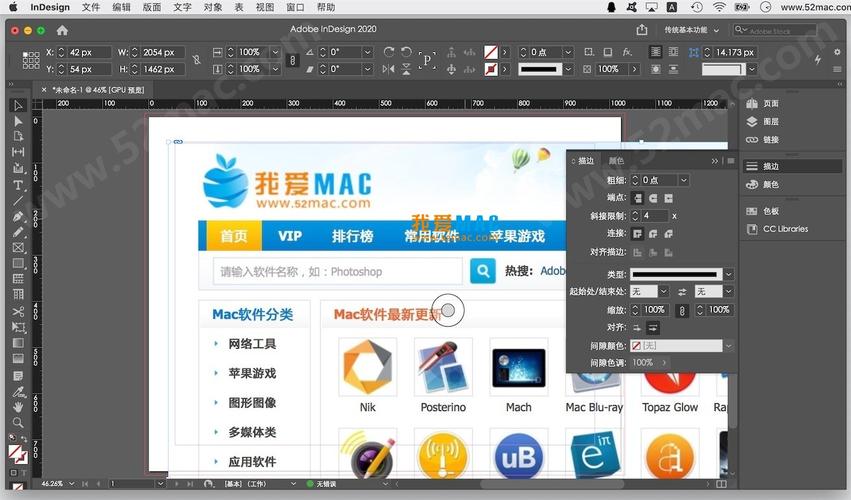Click the stroke color swatch in control bar
Image resolution: width=851 pixels, height=500 pixels.
pos(491,69)
